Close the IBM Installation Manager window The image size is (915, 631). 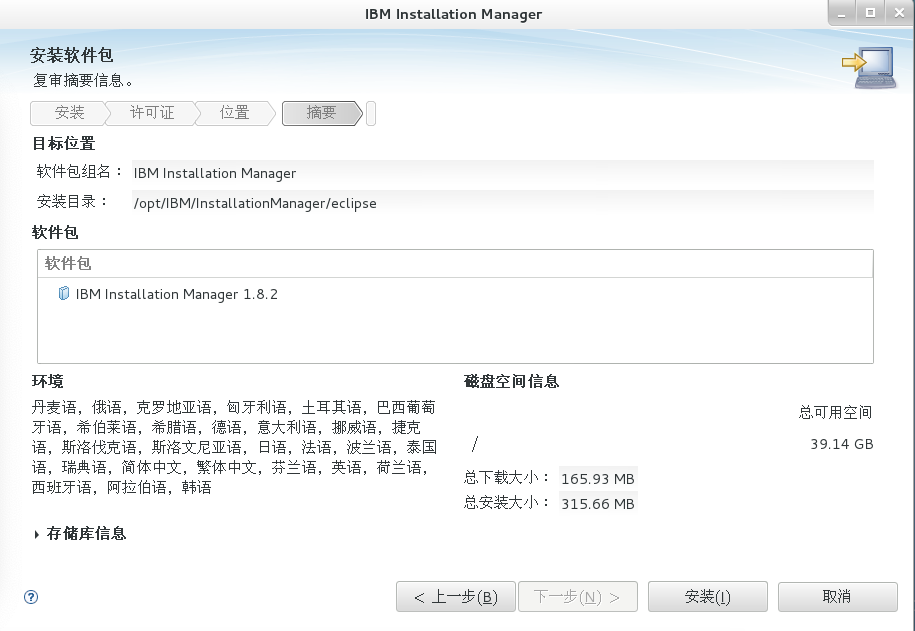(x=899, y=13)
